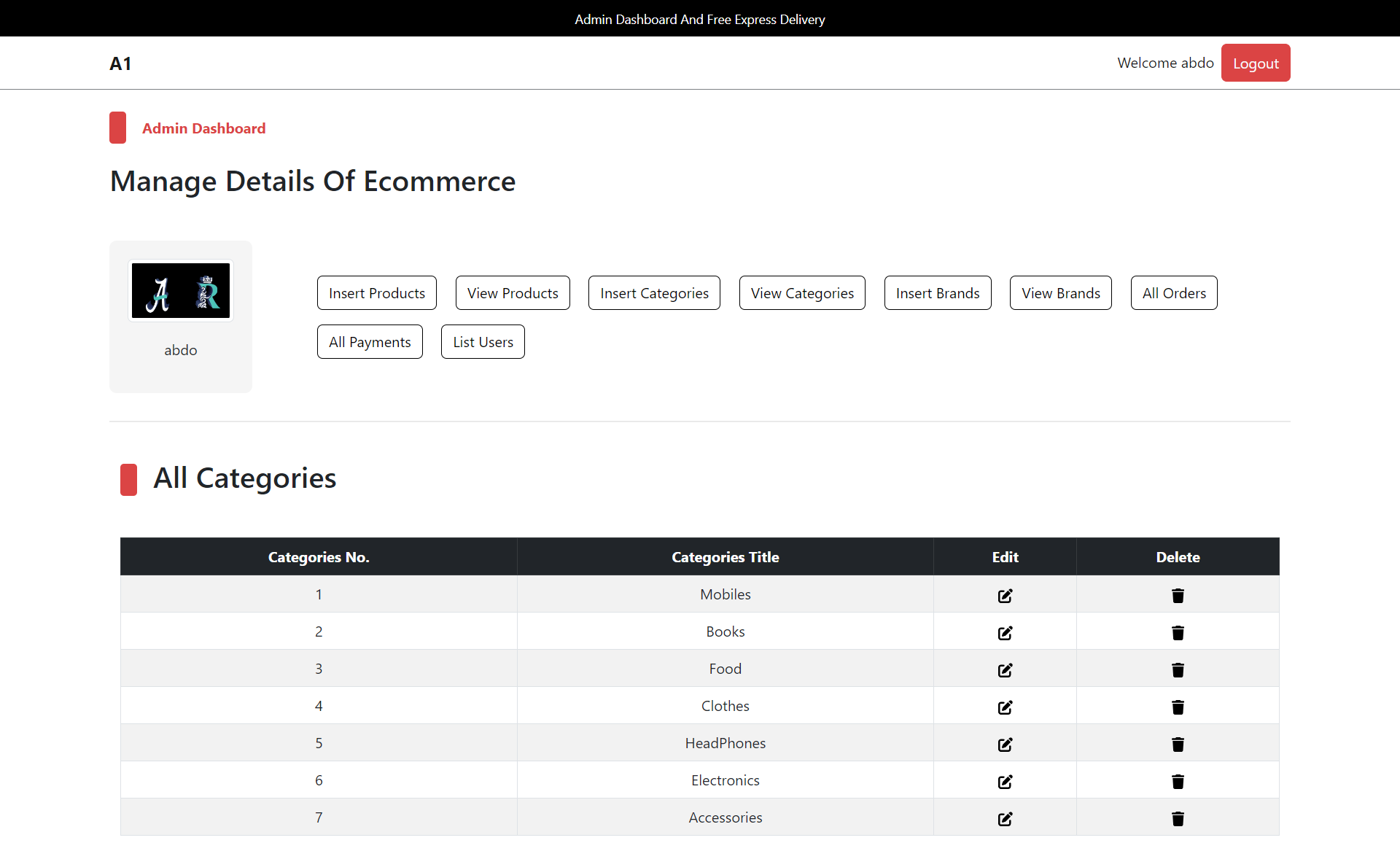Screen dimensions: 1400x851
Task: Click the edit icon for Mobiles category
Action: coord(1005,596)
